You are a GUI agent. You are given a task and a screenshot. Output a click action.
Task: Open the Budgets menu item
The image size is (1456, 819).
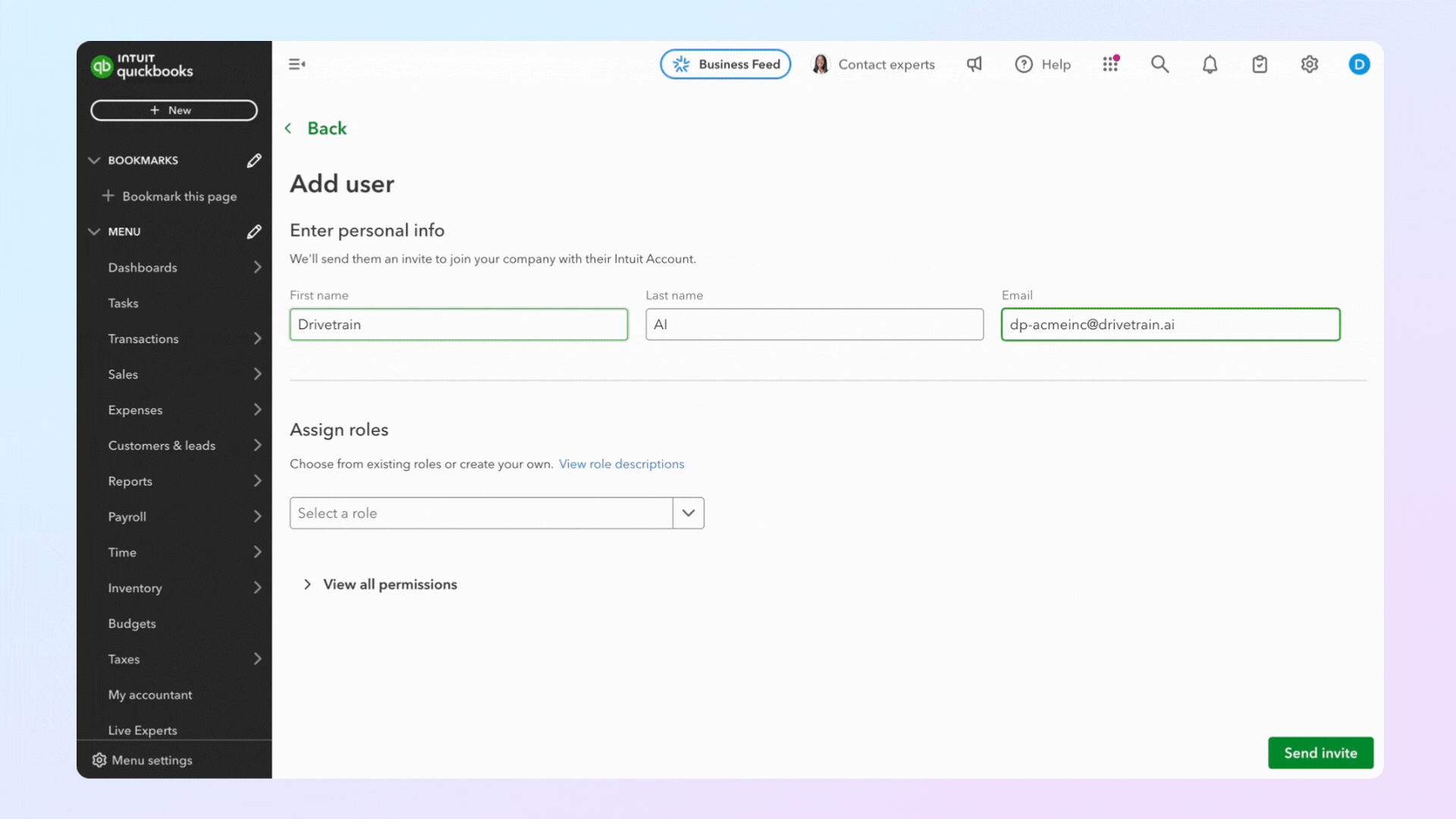click(x=132, y=623)
